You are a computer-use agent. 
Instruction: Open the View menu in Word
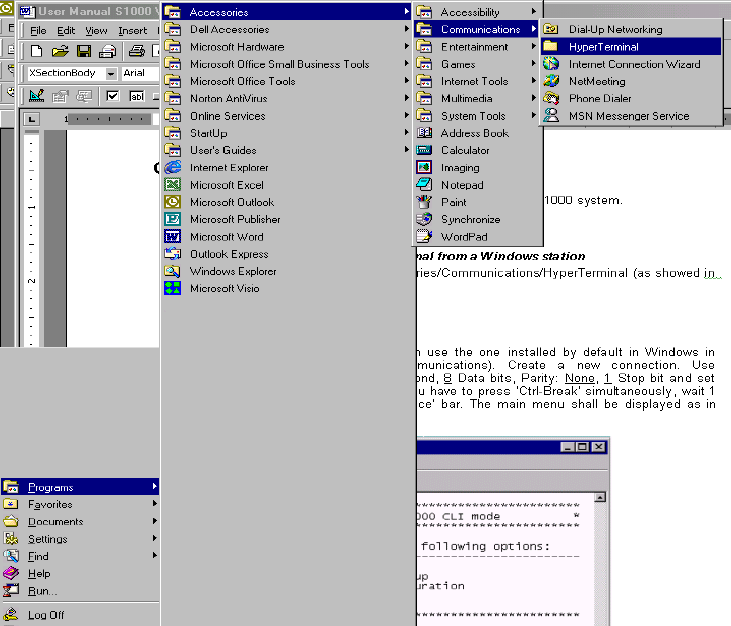click(x=96, y=31)
